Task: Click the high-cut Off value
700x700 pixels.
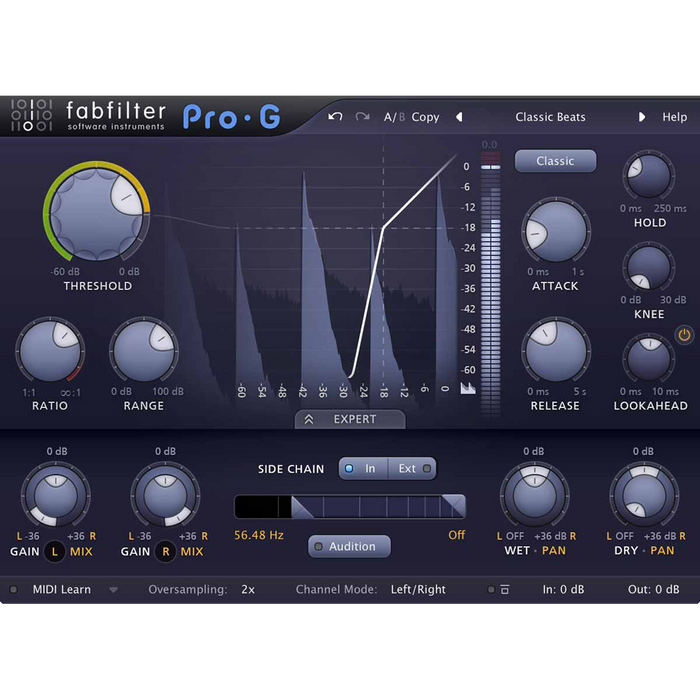Action: pyautogui.click(x=456, y=535)
